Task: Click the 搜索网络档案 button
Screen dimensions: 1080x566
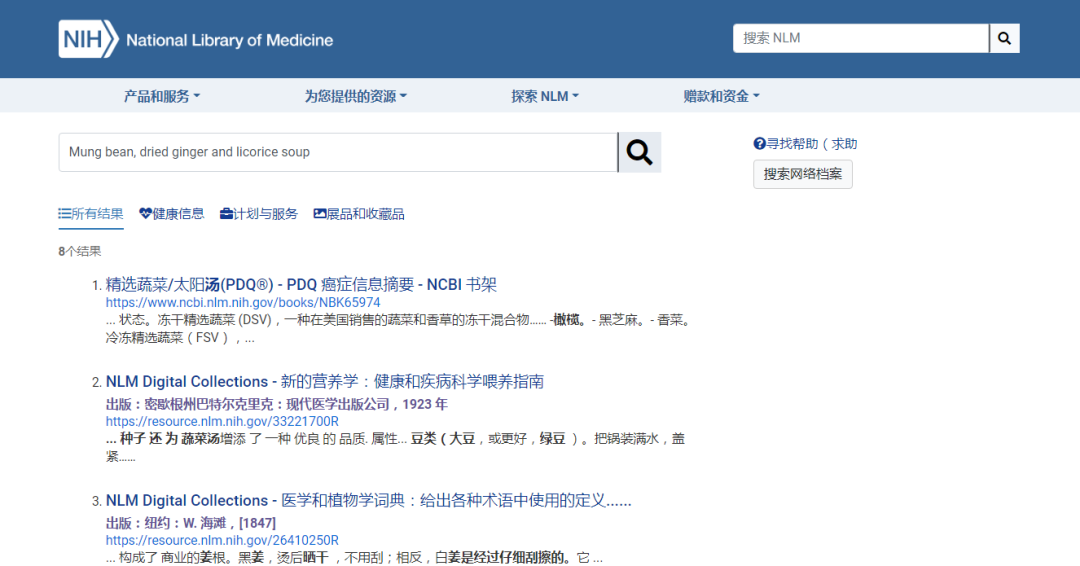Action: point(802,174)
